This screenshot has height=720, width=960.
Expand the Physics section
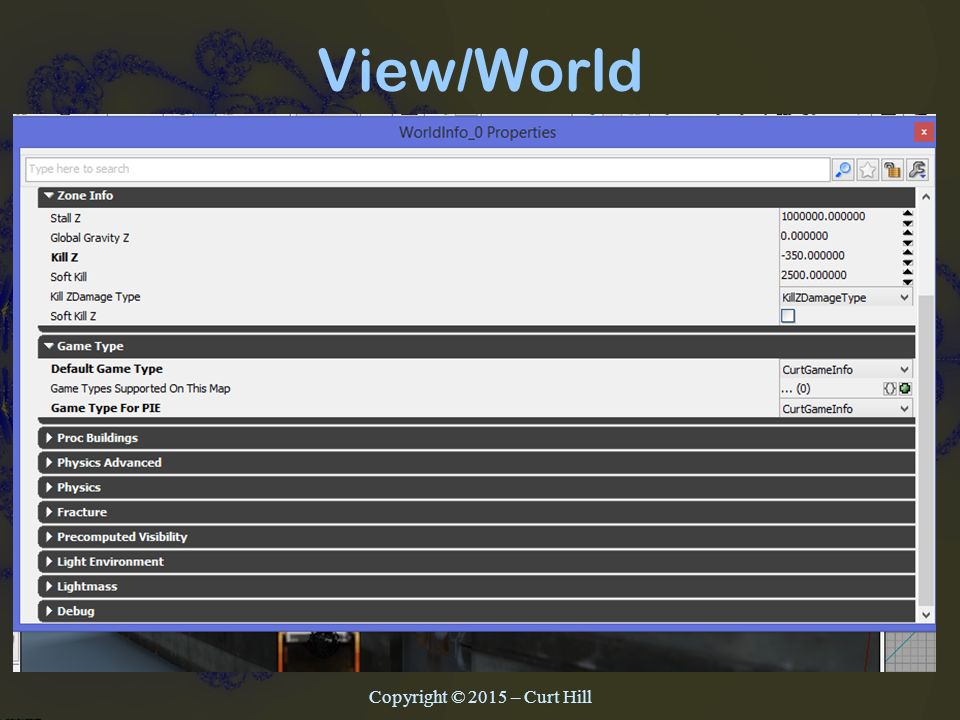click(476, 487)
